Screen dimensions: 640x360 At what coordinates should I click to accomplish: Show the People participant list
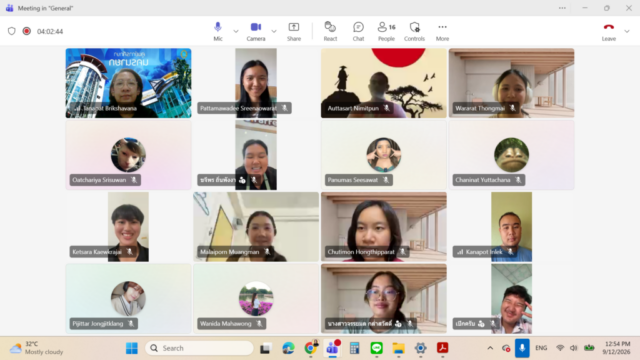[386, 31]
